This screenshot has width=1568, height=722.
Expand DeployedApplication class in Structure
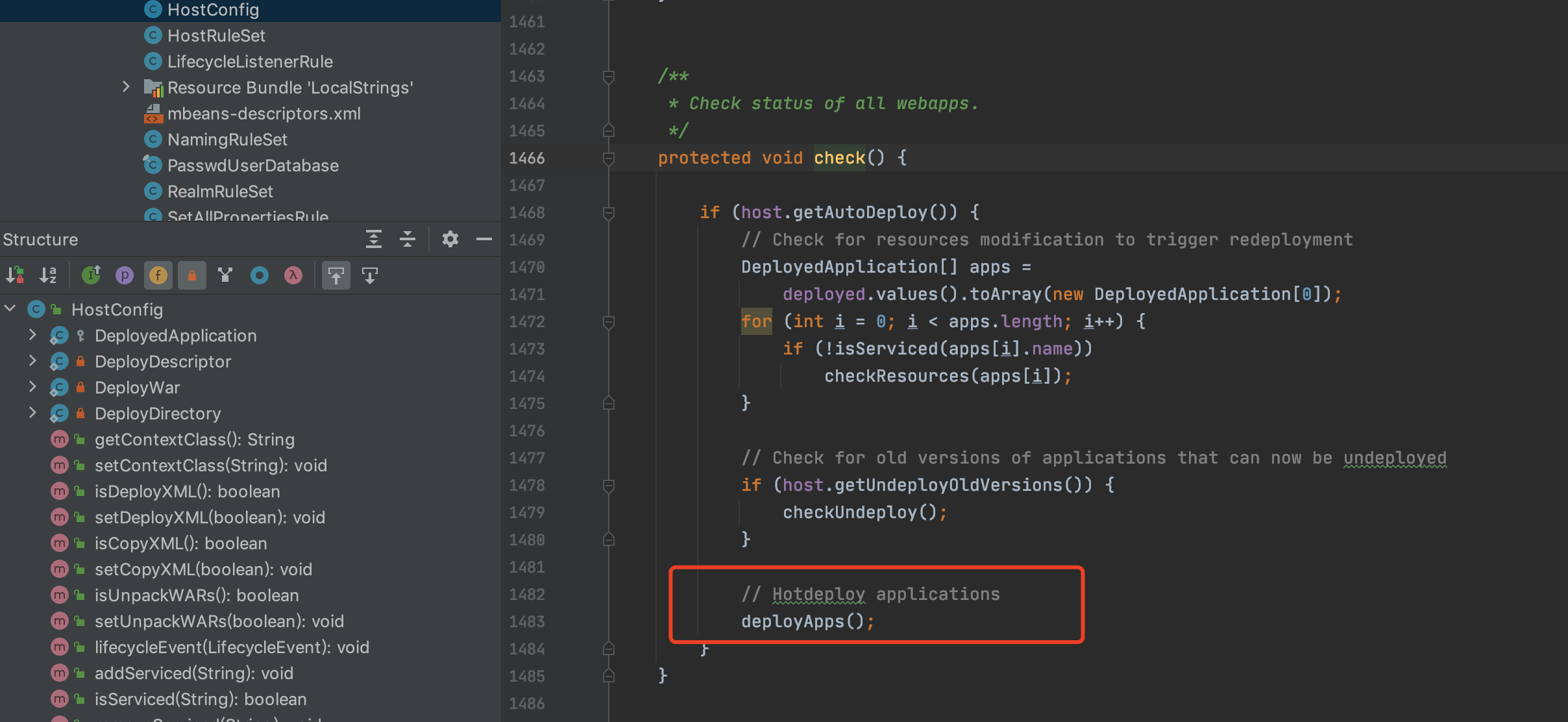pos(32,335)
